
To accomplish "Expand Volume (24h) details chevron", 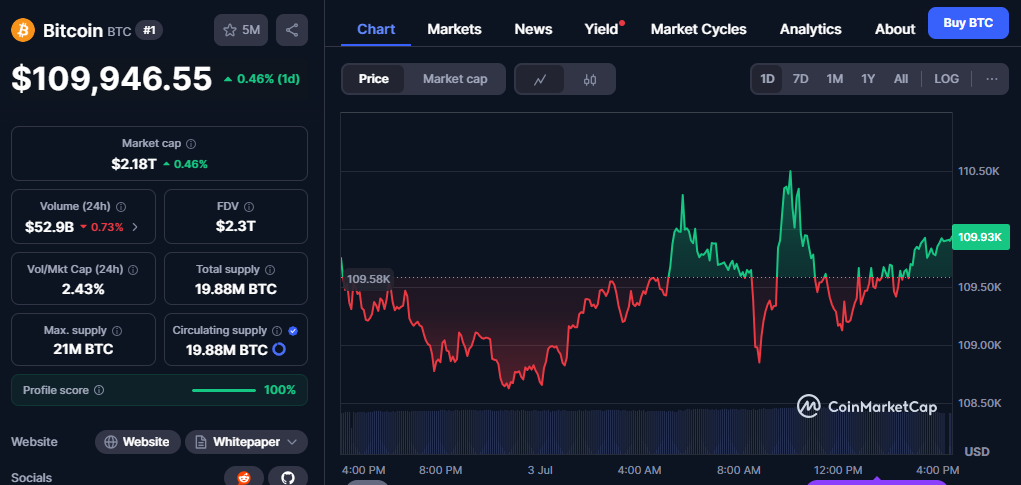I will (x=135, y=227).
